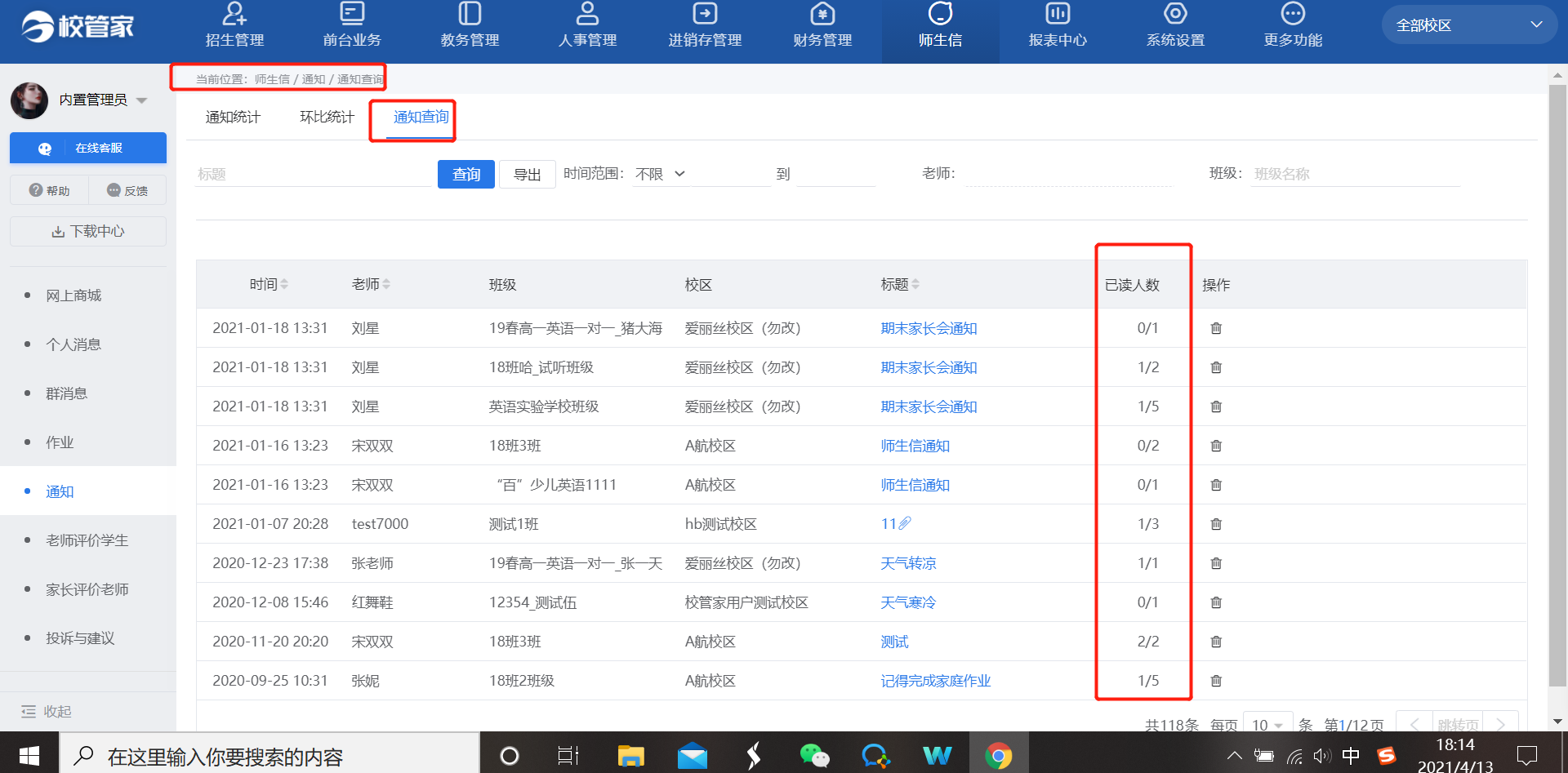Open the 天气转凉 notice link
This screenshot has height=773, width=1568.
pyautogui.click(x=908, y=563)
